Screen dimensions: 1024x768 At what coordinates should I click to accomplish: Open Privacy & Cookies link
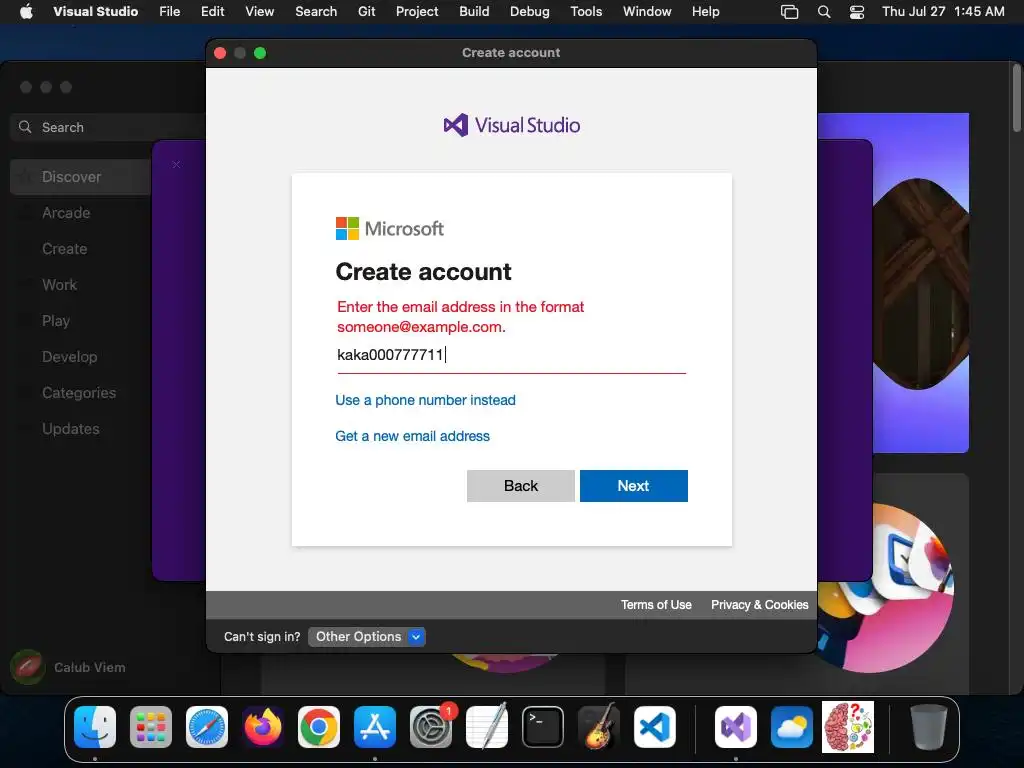760,605
